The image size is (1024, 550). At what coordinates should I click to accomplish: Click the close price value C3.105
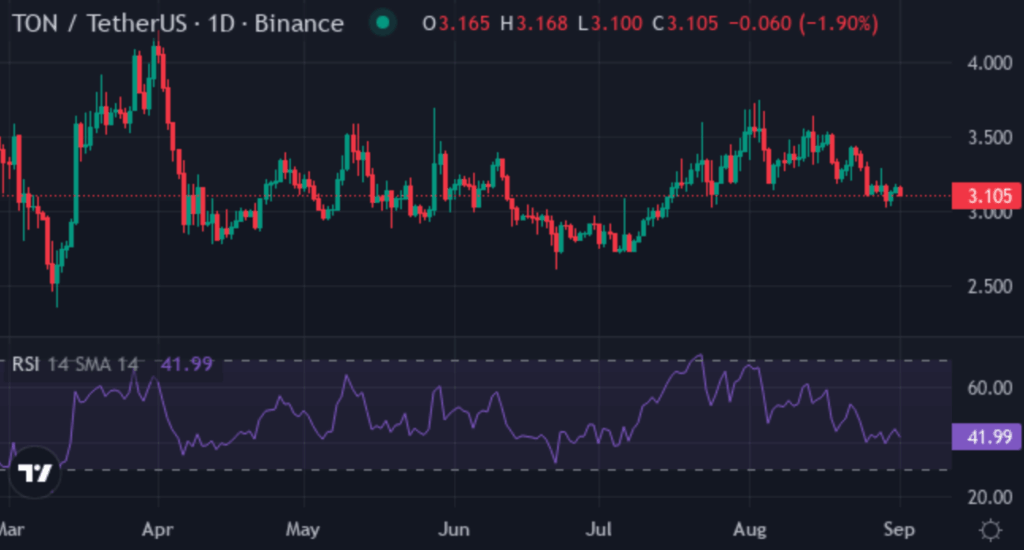pyautogui.click(x=686, y=24)
